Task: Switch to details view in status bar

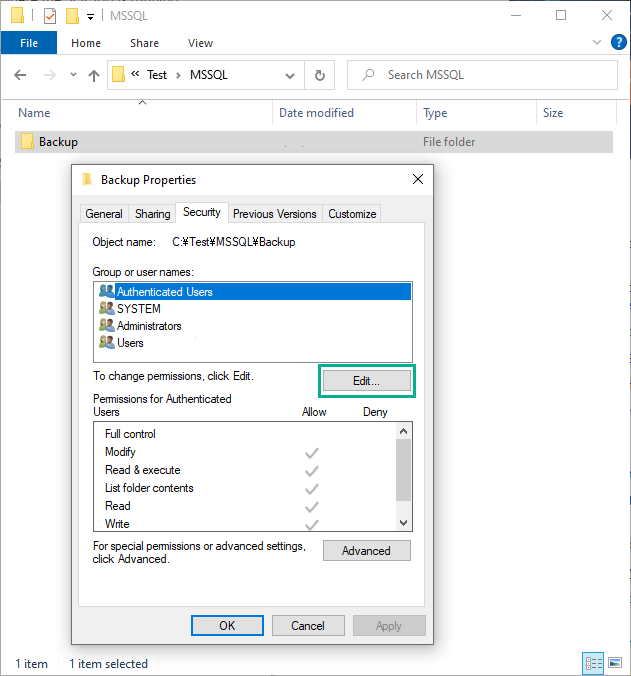Action: [593, 663]
